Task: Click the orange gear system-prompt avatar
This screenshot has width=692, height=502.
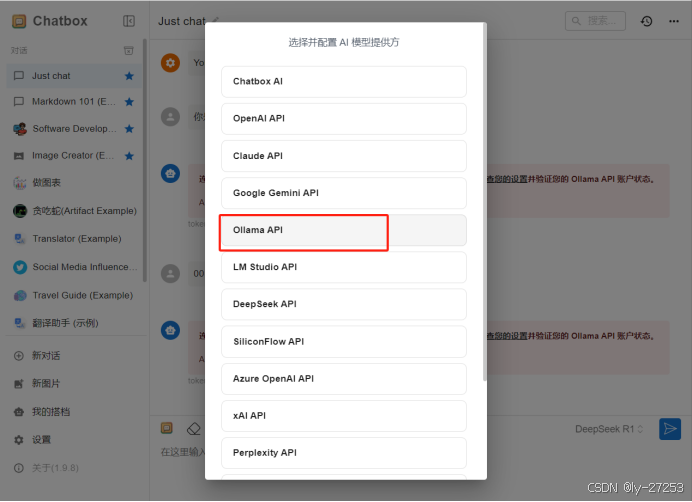Action: click(170, 63)
